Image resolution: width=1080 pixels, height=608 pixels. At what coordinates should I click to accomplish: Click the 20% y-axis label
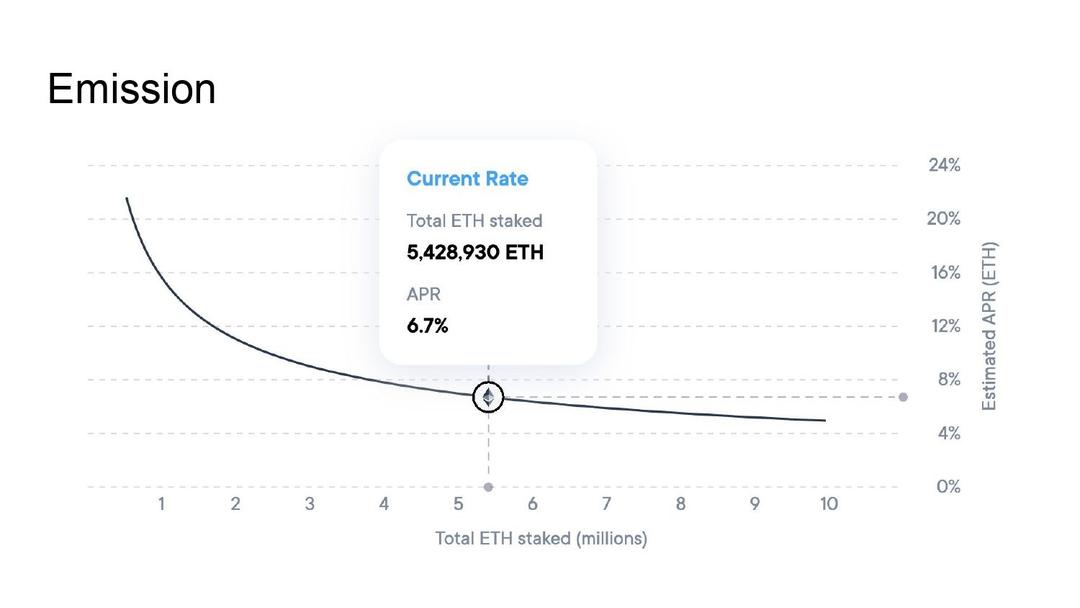click(944, 219)
